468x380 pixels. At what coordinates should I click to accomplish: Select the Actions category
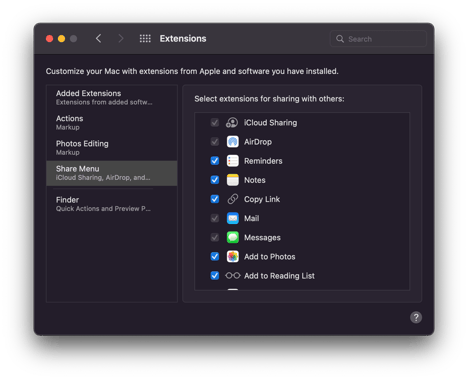(112, 123)
